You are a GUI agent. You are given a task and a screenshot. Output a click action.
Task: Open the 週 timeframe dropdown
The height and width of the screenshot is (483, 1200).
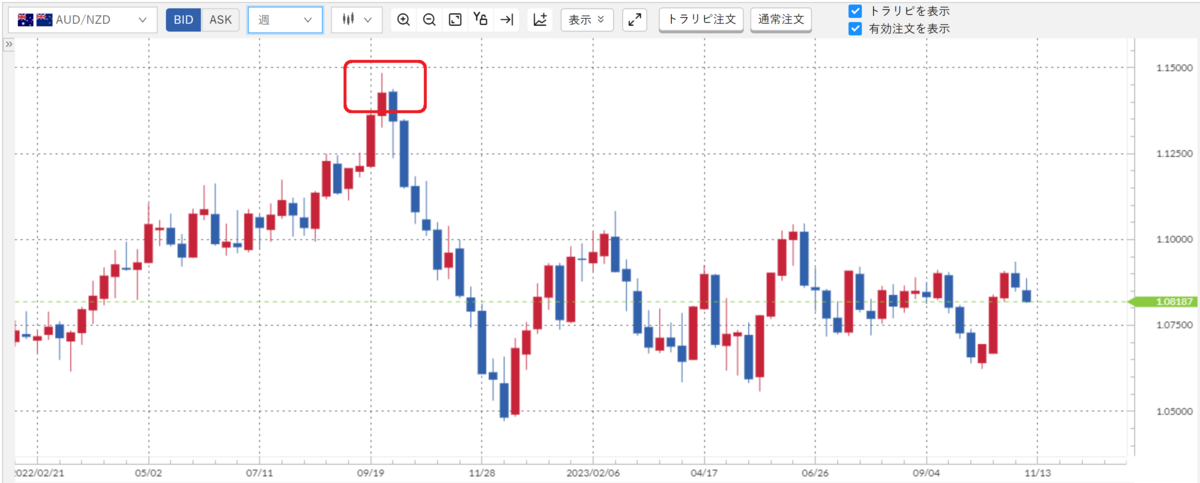(x=285, y=19)
